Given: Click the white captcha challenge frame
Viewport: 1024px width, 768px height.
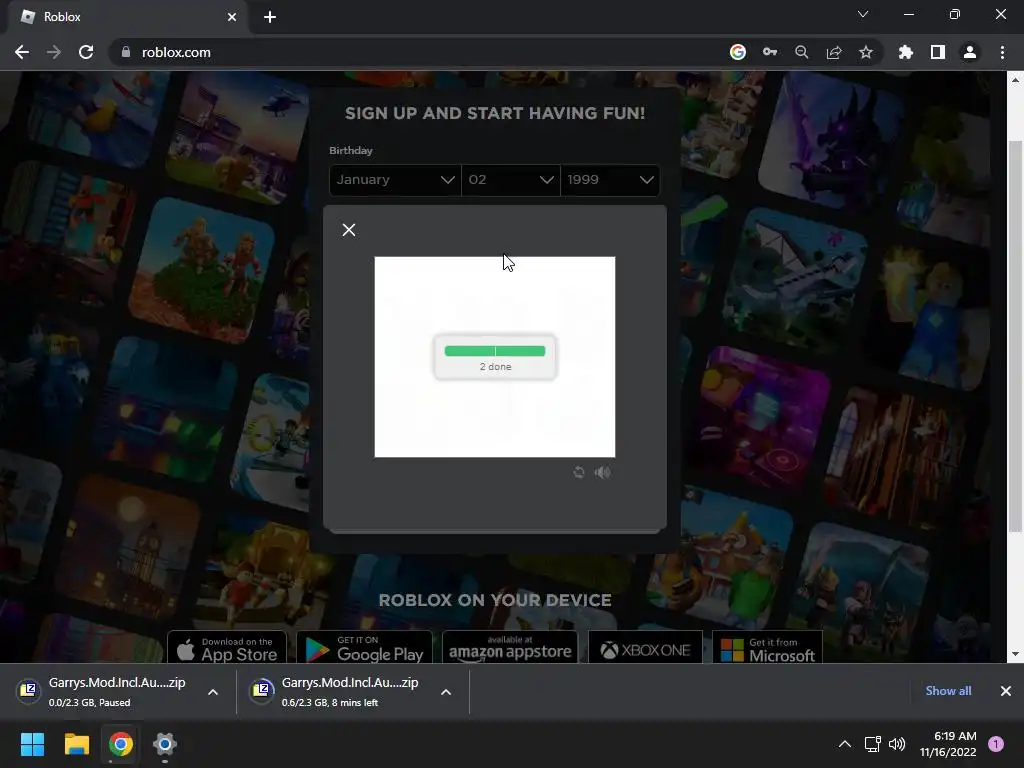Looking at the screenshot, I should 495,357.
